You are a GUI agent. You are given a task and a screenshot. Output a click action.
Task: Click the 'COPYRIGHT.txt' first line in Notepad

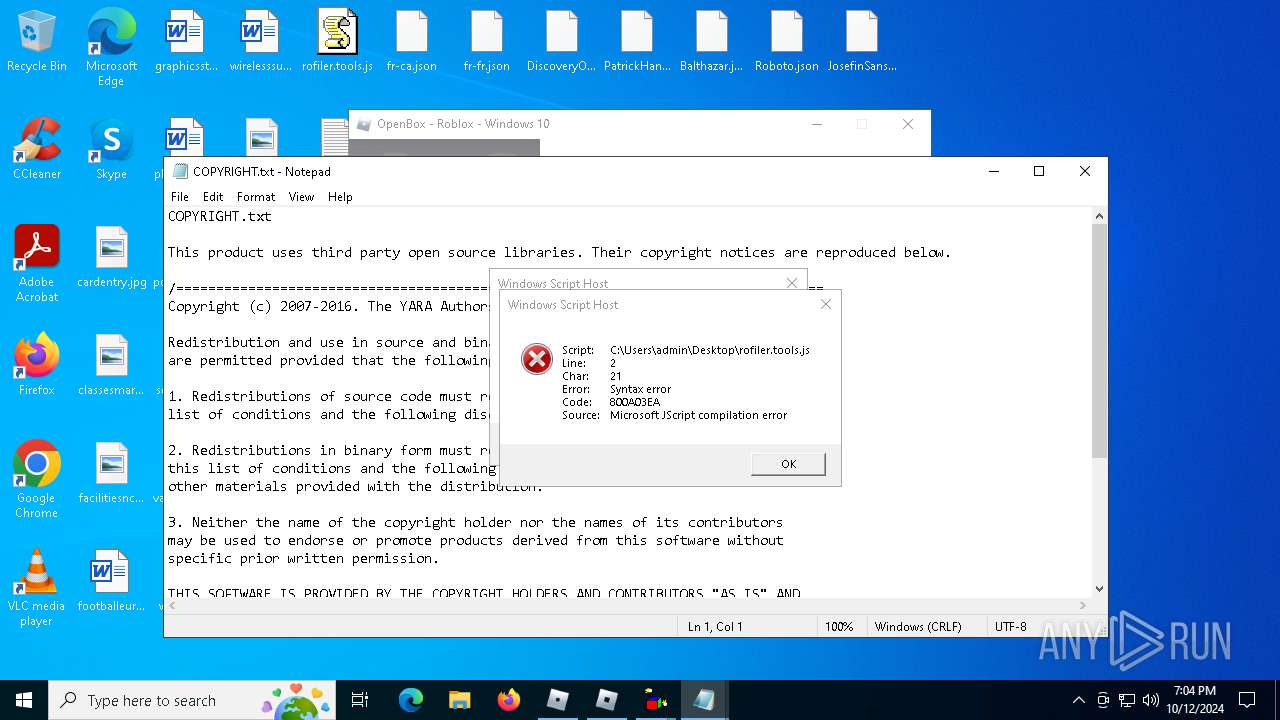(219, 216)
